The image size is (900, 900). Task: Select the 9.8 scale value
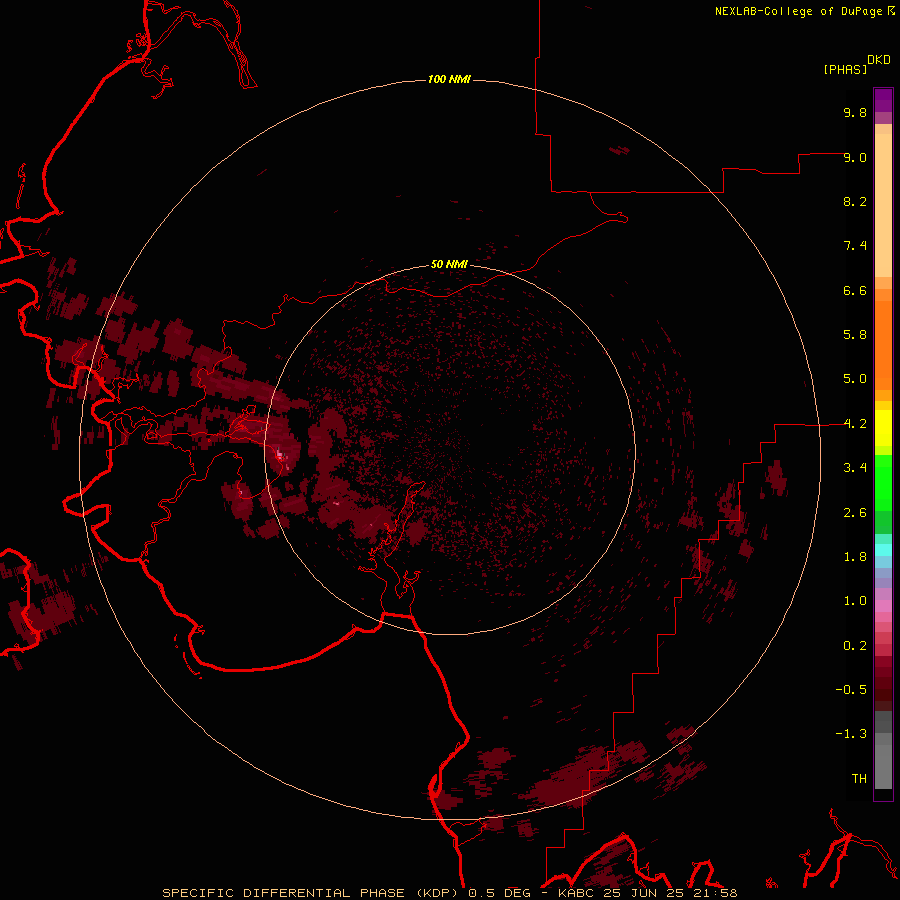click(855, 112)
